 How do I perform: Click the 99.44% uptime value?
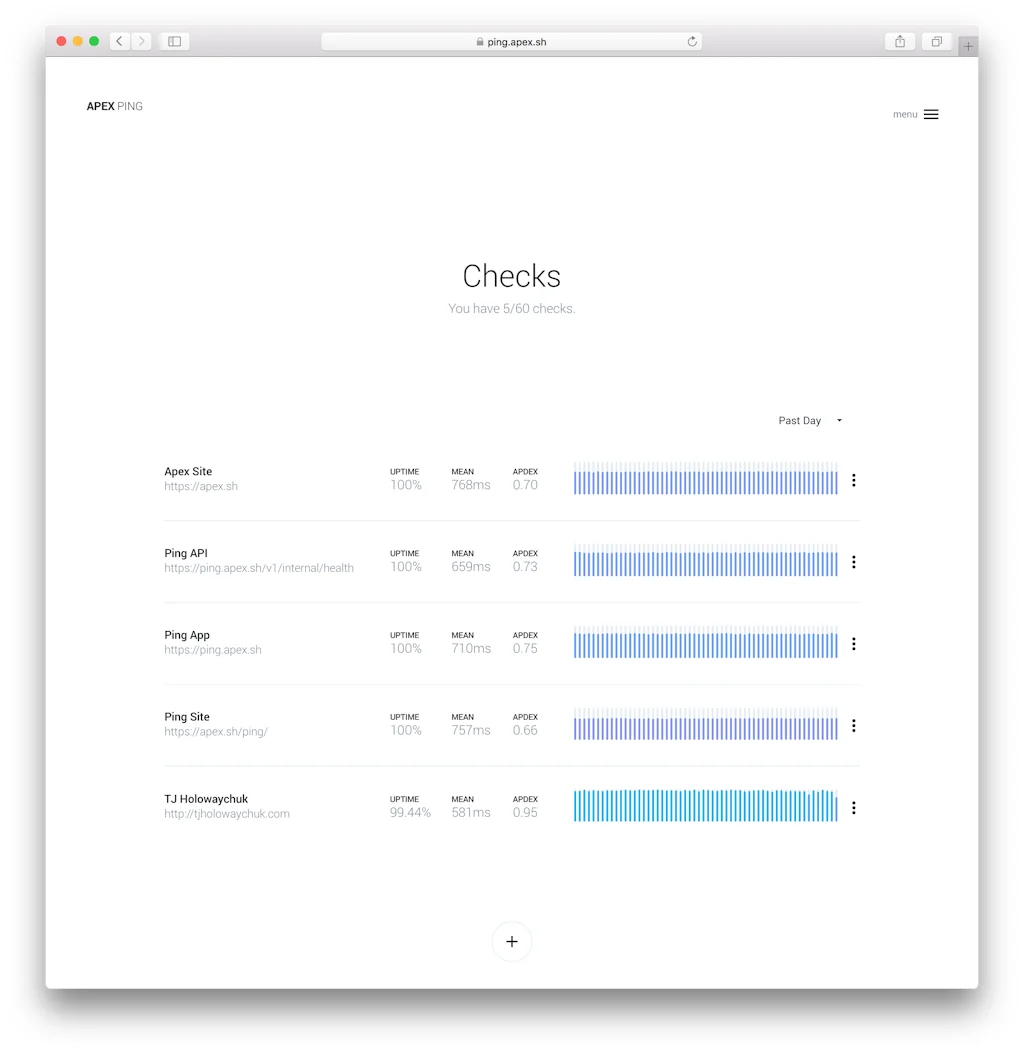coord(410,813)
